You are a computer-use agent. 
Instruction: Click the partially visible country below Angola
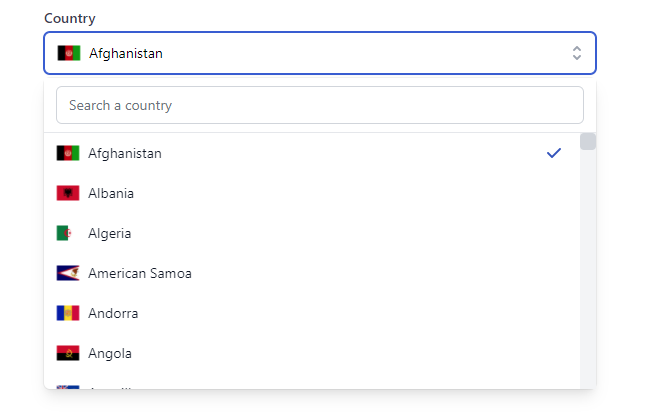pos(110,385)
